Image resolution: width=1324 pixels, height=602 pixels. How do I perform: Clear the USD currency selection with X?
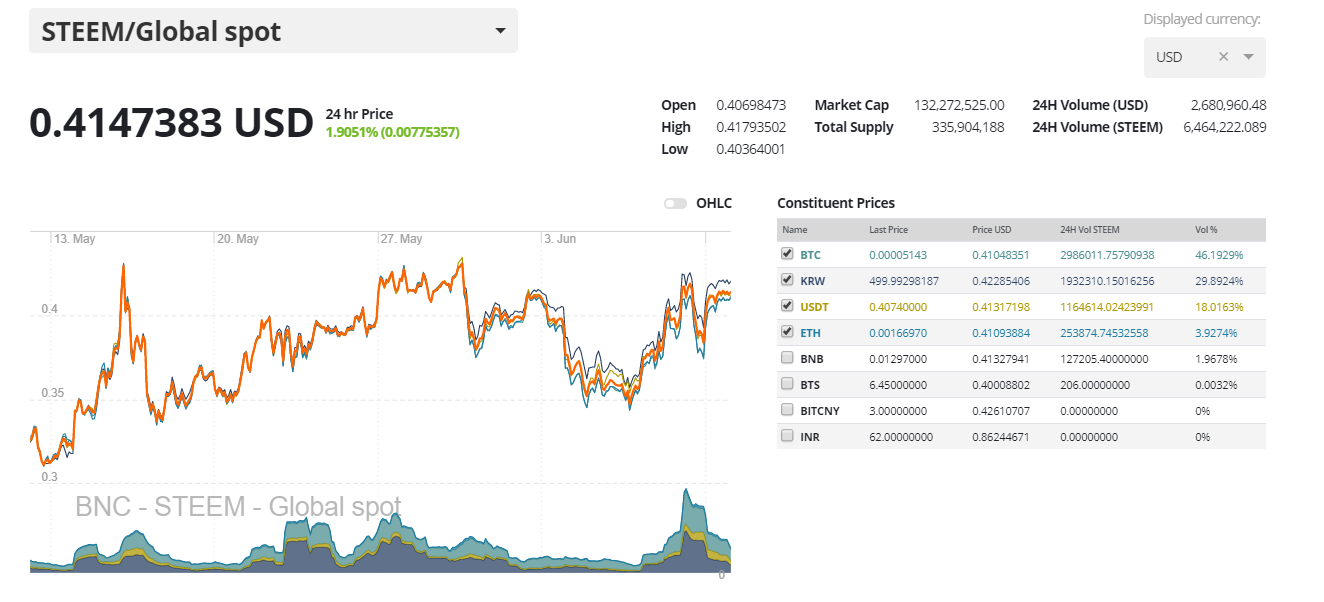click(1223, 57)
